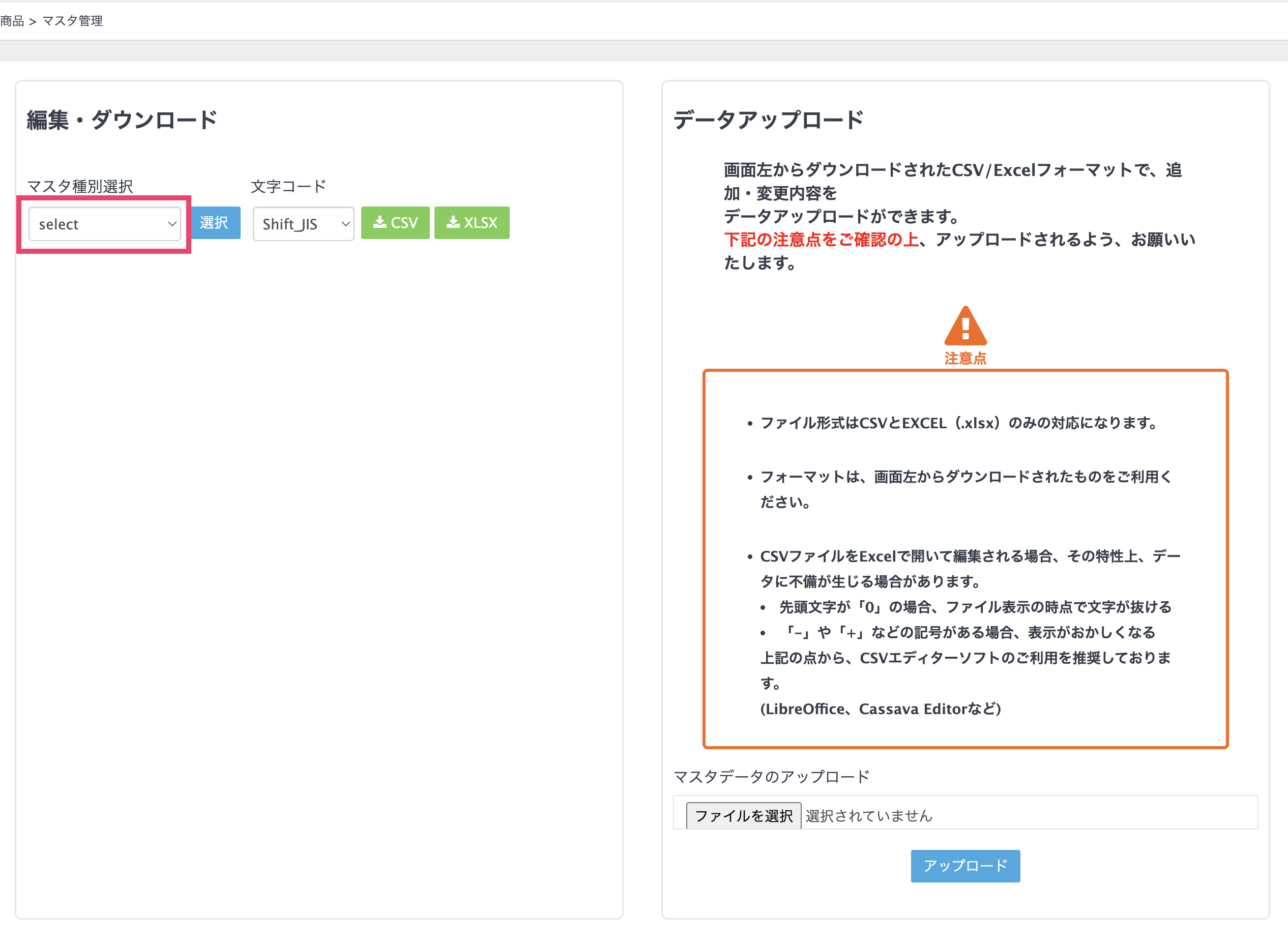Download the master as CSV
The image size is (1288, 942).
pos(395,222)
